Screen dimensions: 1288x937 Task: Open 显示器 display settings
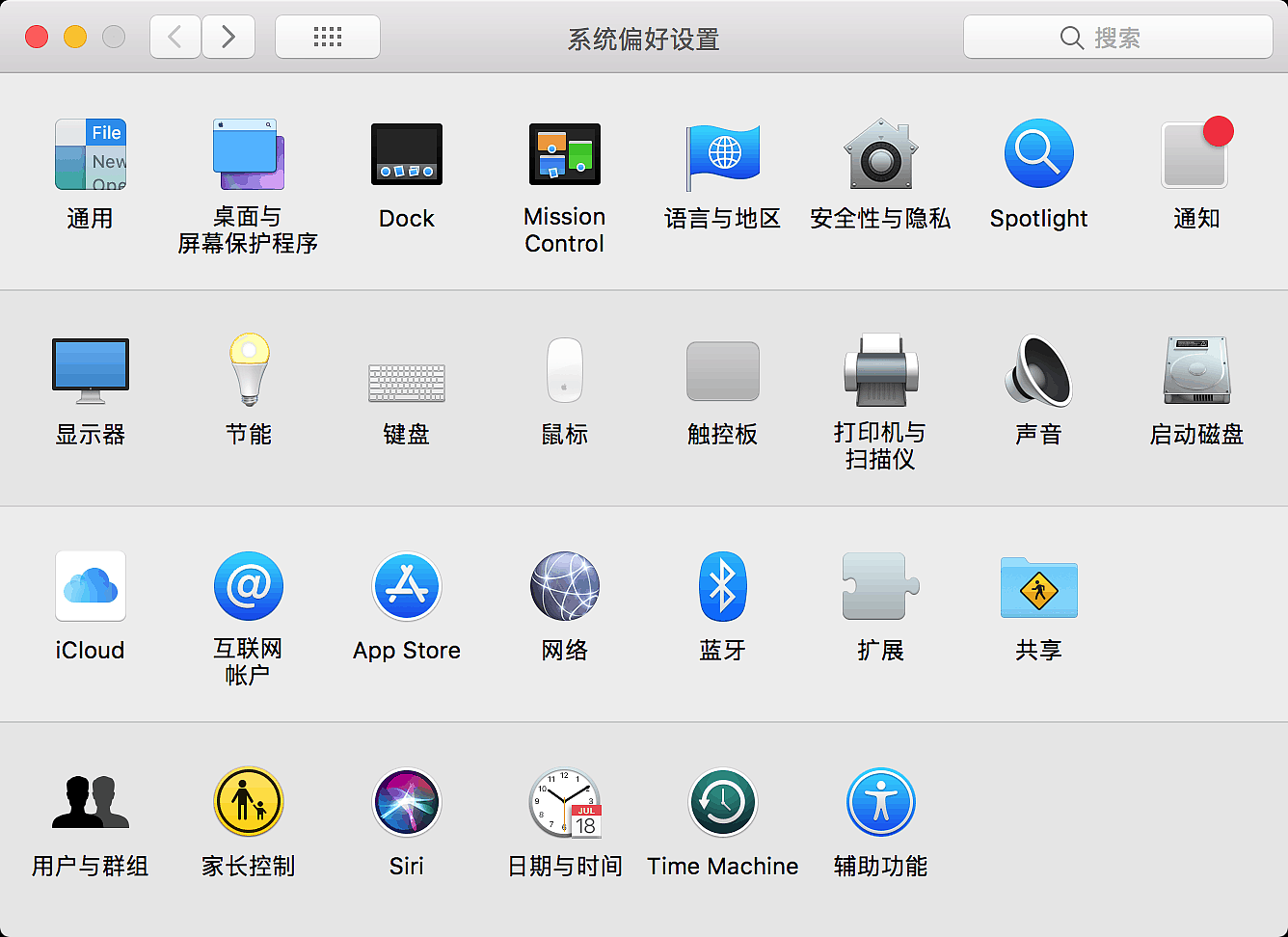(91, 371)
